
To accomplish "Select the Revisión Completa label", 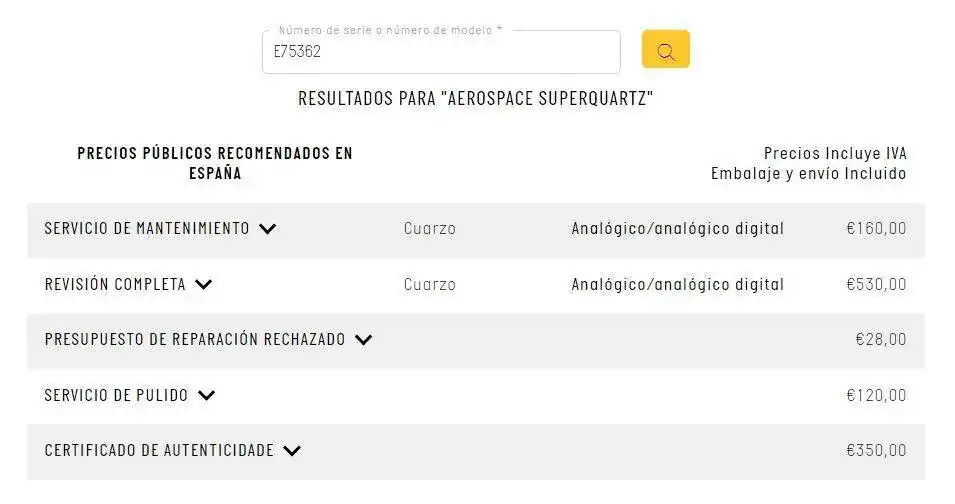I will [x=115, y=284].
